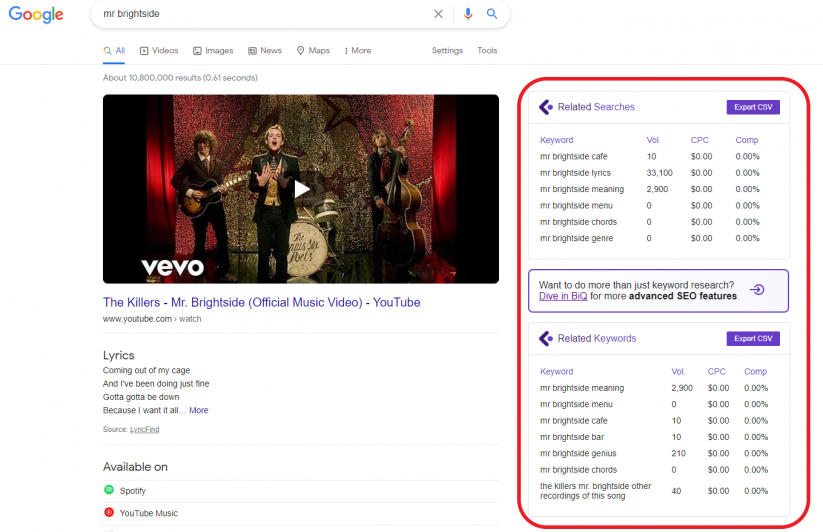Viewport: 823px width, 532px height.
Task: Expand the More search options menu
Action: 358,51
